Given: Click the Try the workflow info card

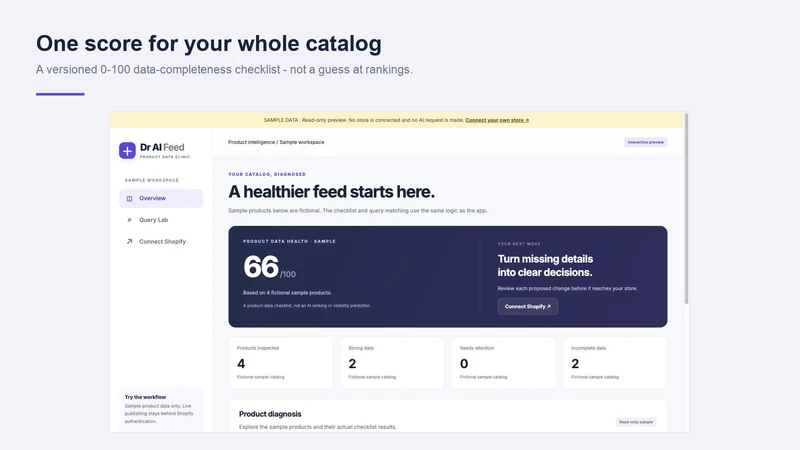Looking at the screenshot, I should tap(161, 409).
